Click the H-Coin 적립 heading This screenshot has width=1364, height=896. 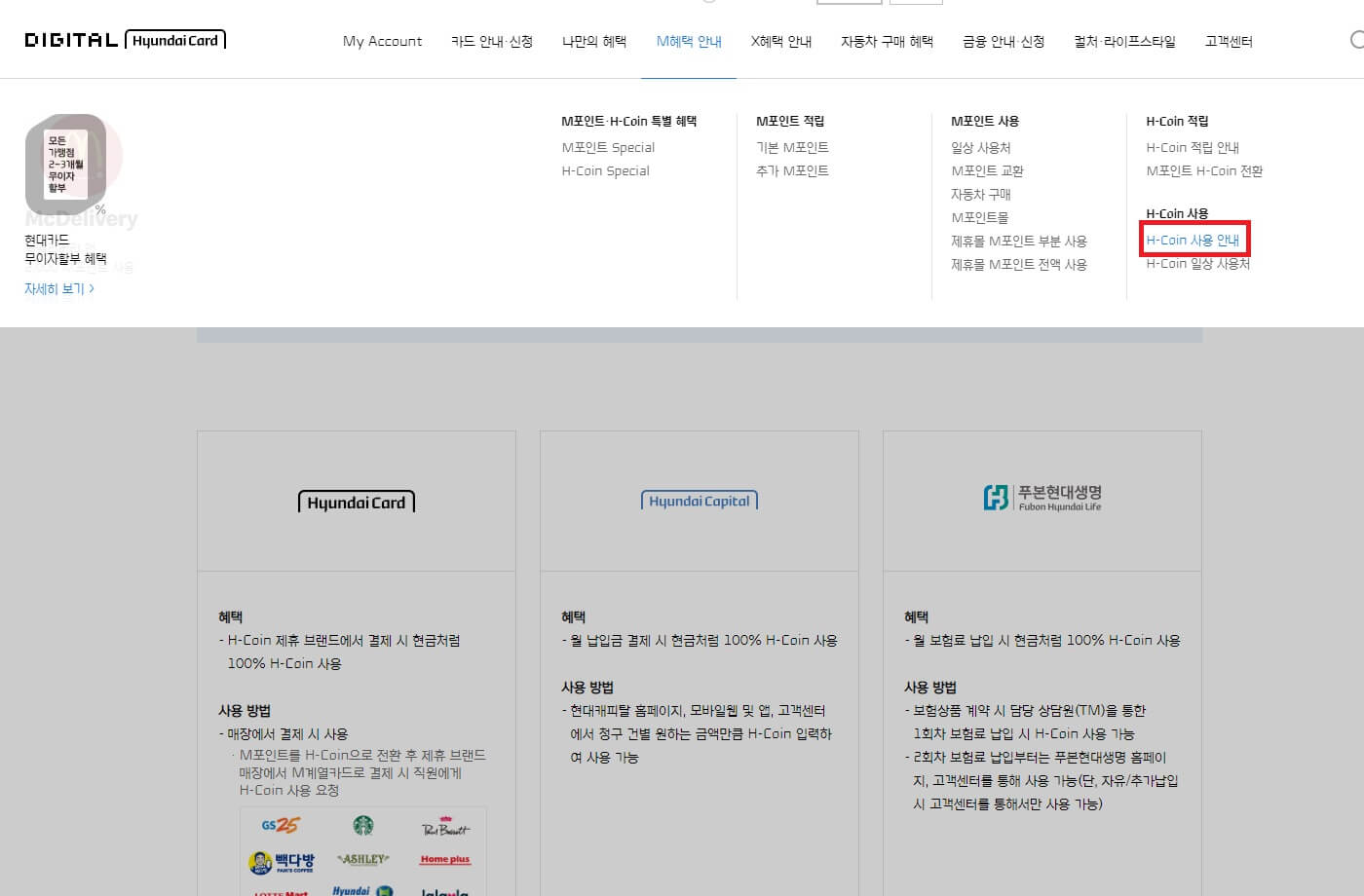[1177, 121]
